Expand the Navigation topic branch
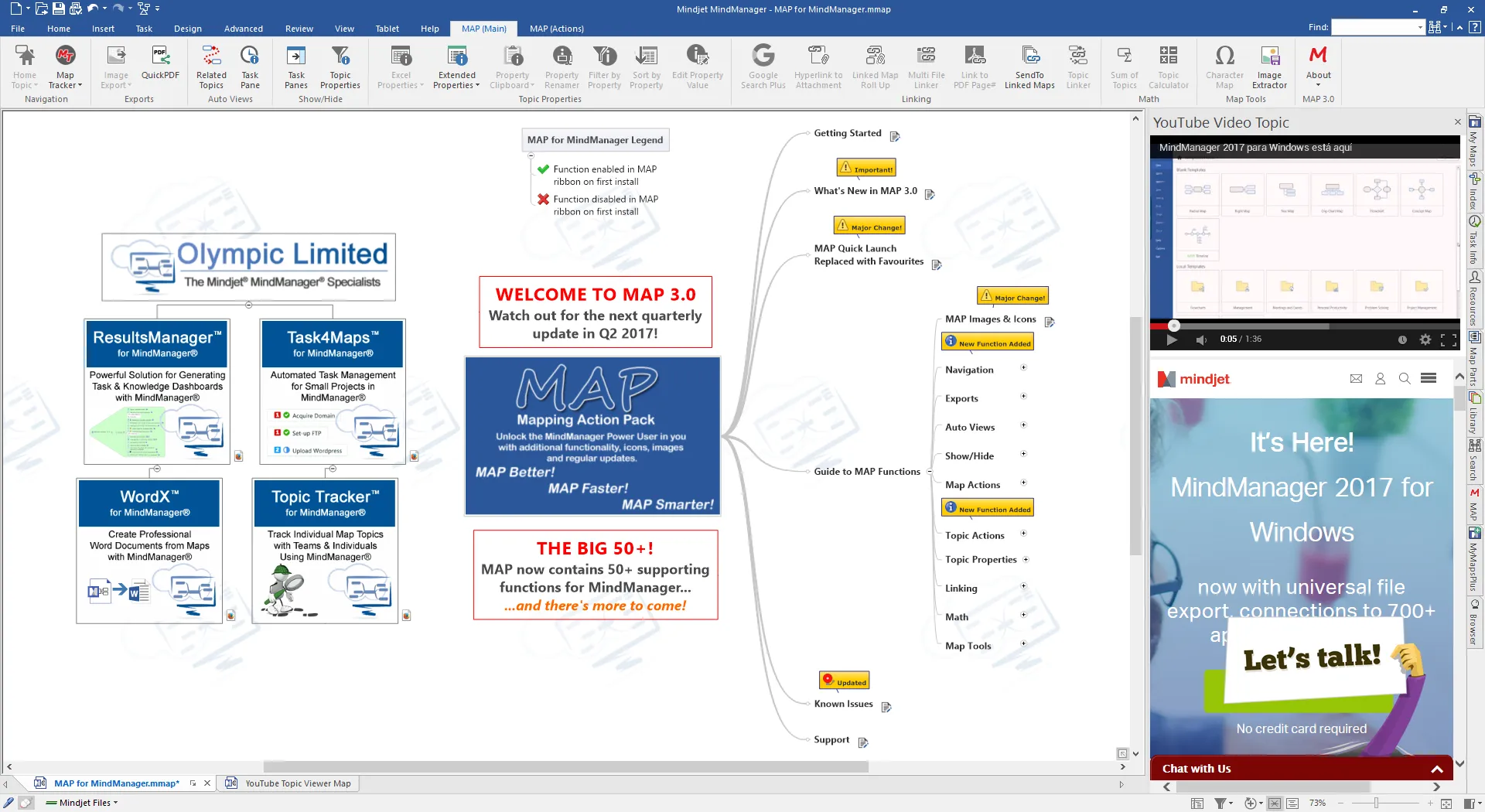The image size is (1485, 812). [x=1023, y=368]
